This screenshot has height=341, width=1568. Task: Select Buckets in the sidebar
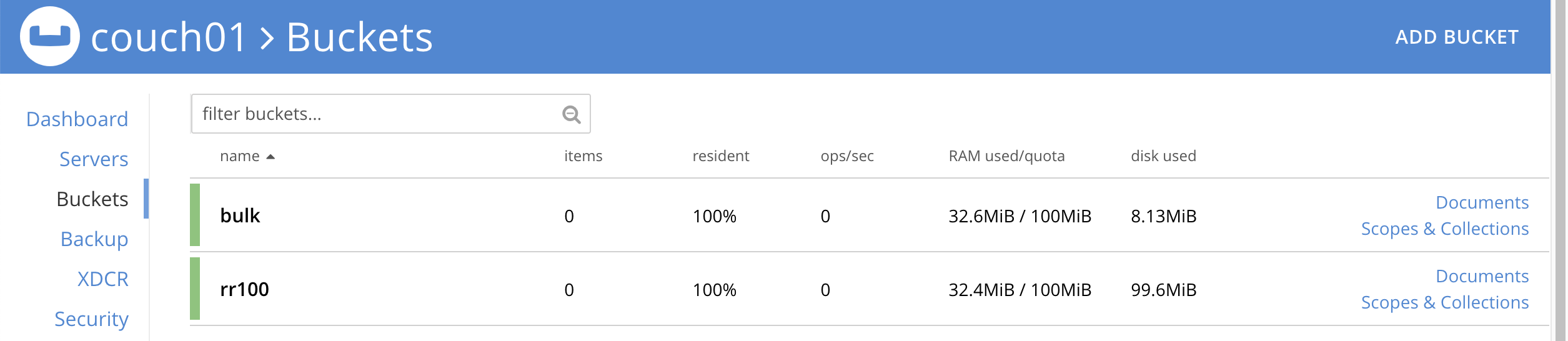(x=92, y=199)
